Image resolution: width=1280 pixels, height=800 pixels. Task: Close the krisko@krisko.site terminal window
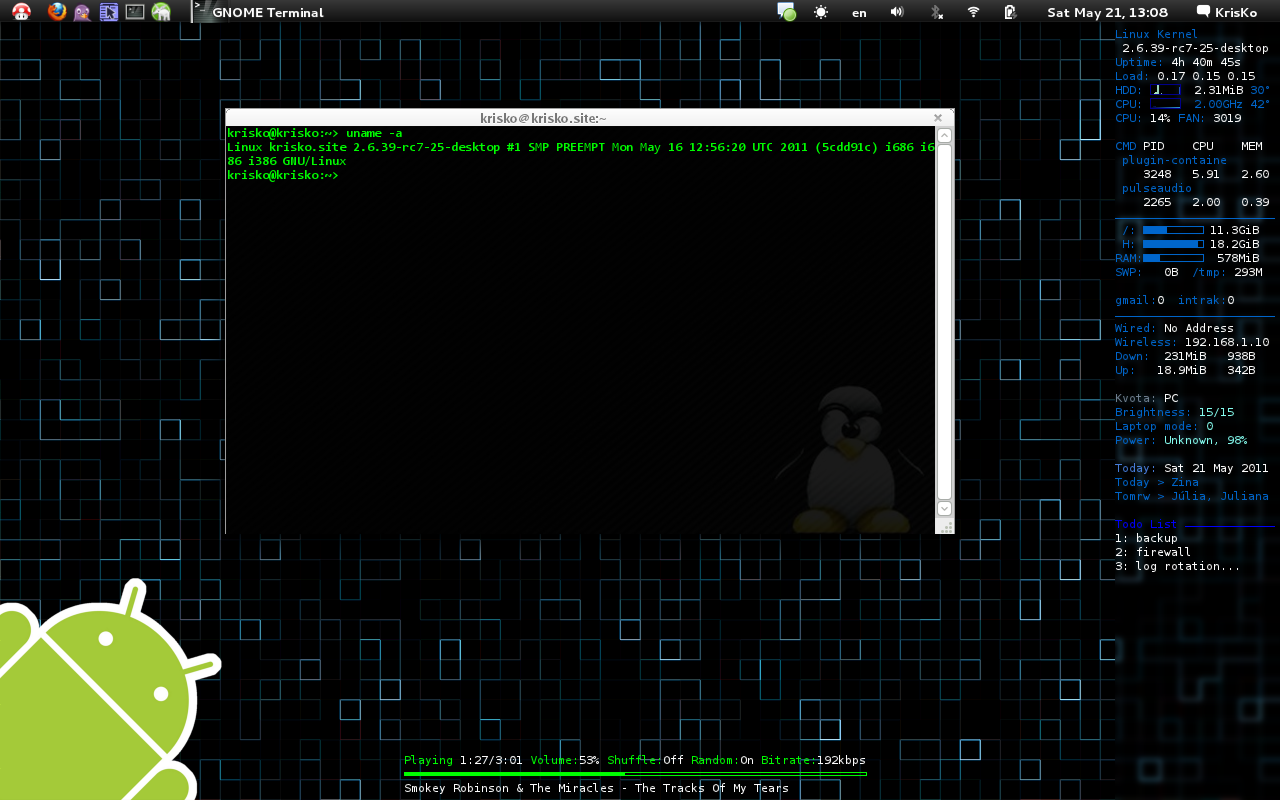[938, 117]
